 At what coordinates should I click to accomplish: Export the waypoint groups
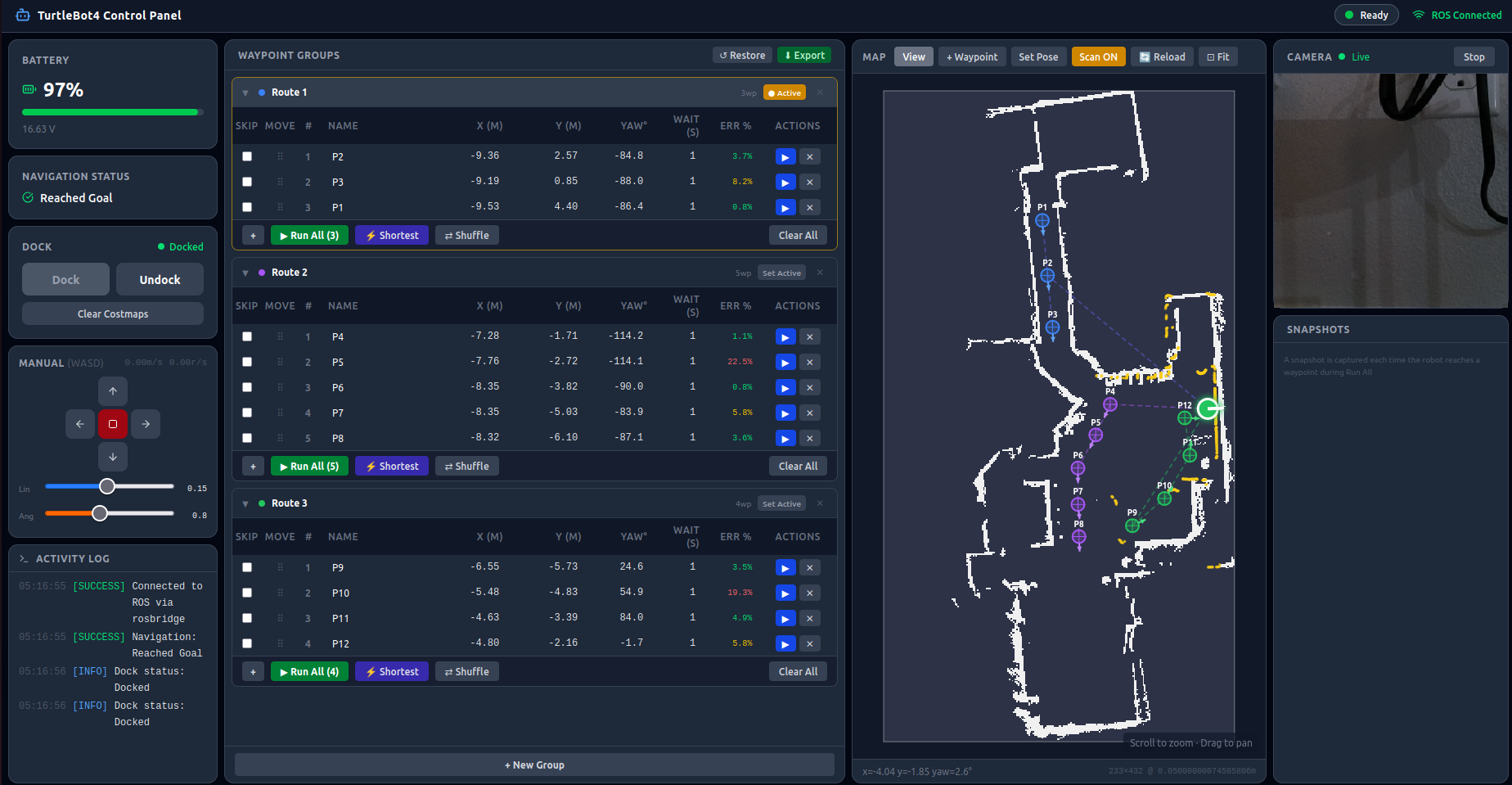click(x=804, y=56)
